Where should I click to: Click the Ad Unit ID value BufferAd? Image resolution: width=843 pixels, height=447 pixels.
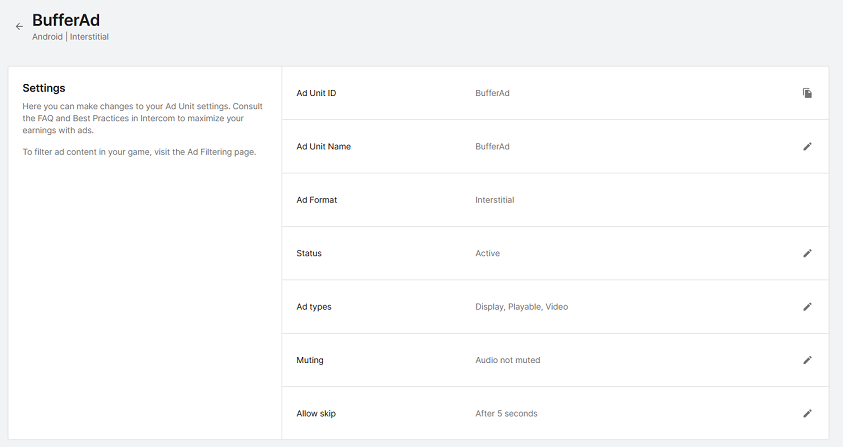click(x=492, y=93)
